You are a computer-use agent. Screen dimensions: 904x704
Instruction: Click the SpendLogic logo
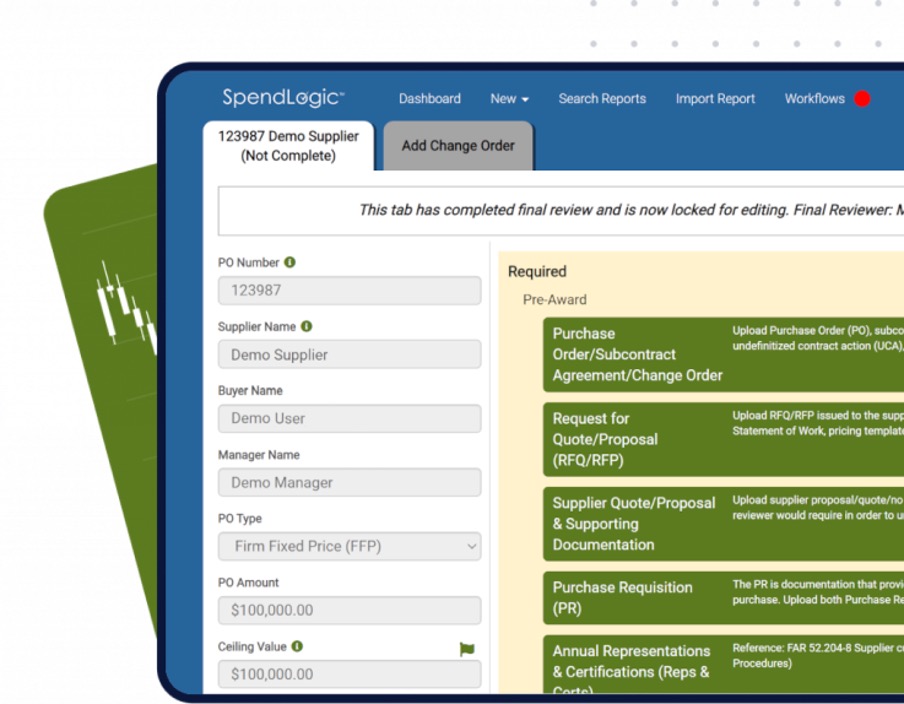point(283,98)
